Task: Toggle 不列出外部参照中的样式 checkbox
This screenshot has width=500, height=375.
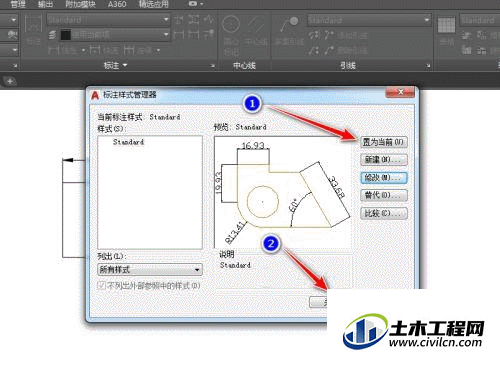Action: (x=102, y=286)
